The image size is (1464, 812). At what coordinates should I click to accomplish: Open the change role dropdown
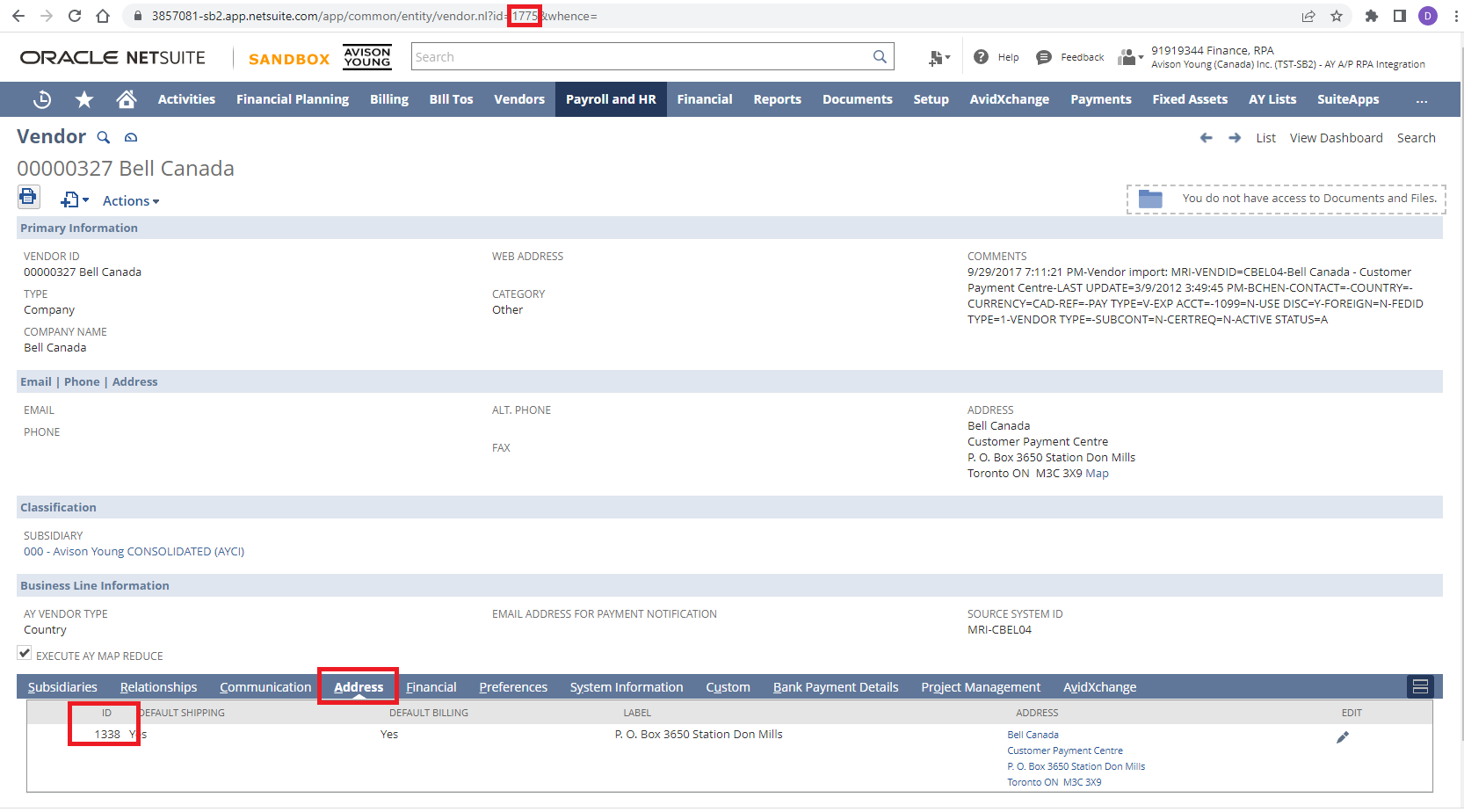tap(1130, 57)
